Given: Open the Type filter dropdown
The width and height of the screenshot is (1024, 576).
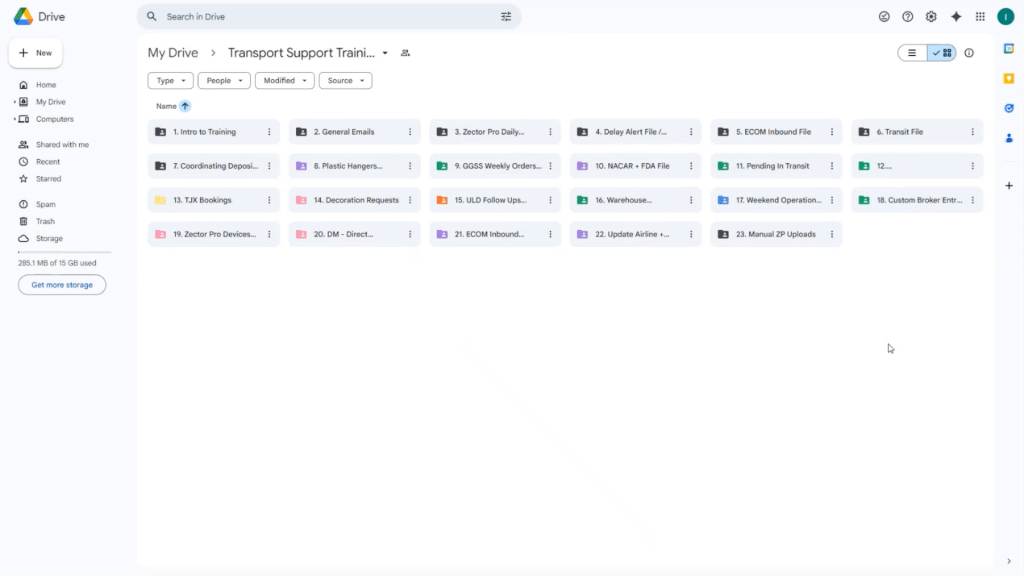Looking at the screenshot, I should click(x=171, y=81).
